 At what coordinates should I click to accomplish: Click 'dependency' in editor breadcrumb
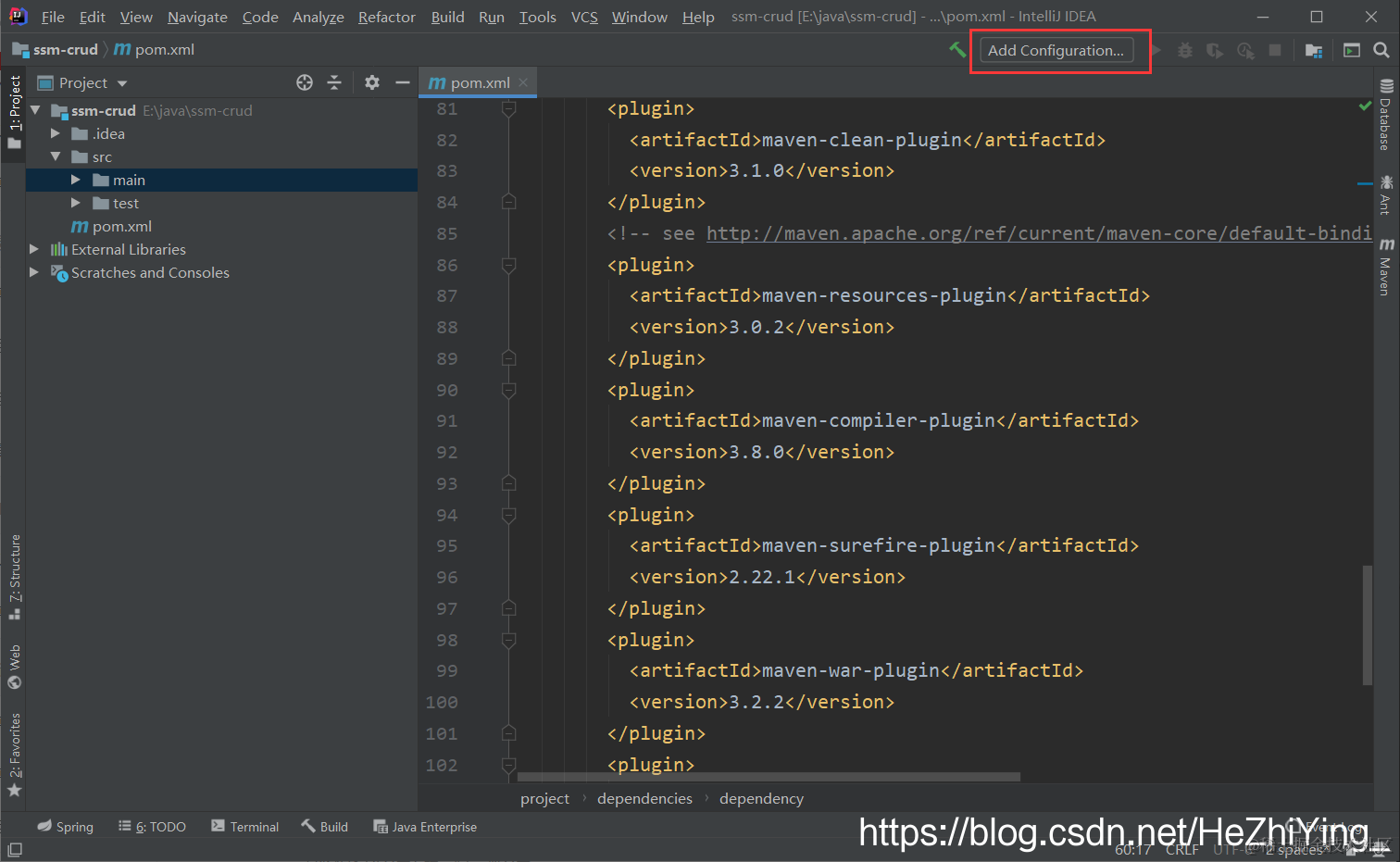point(761,798)
